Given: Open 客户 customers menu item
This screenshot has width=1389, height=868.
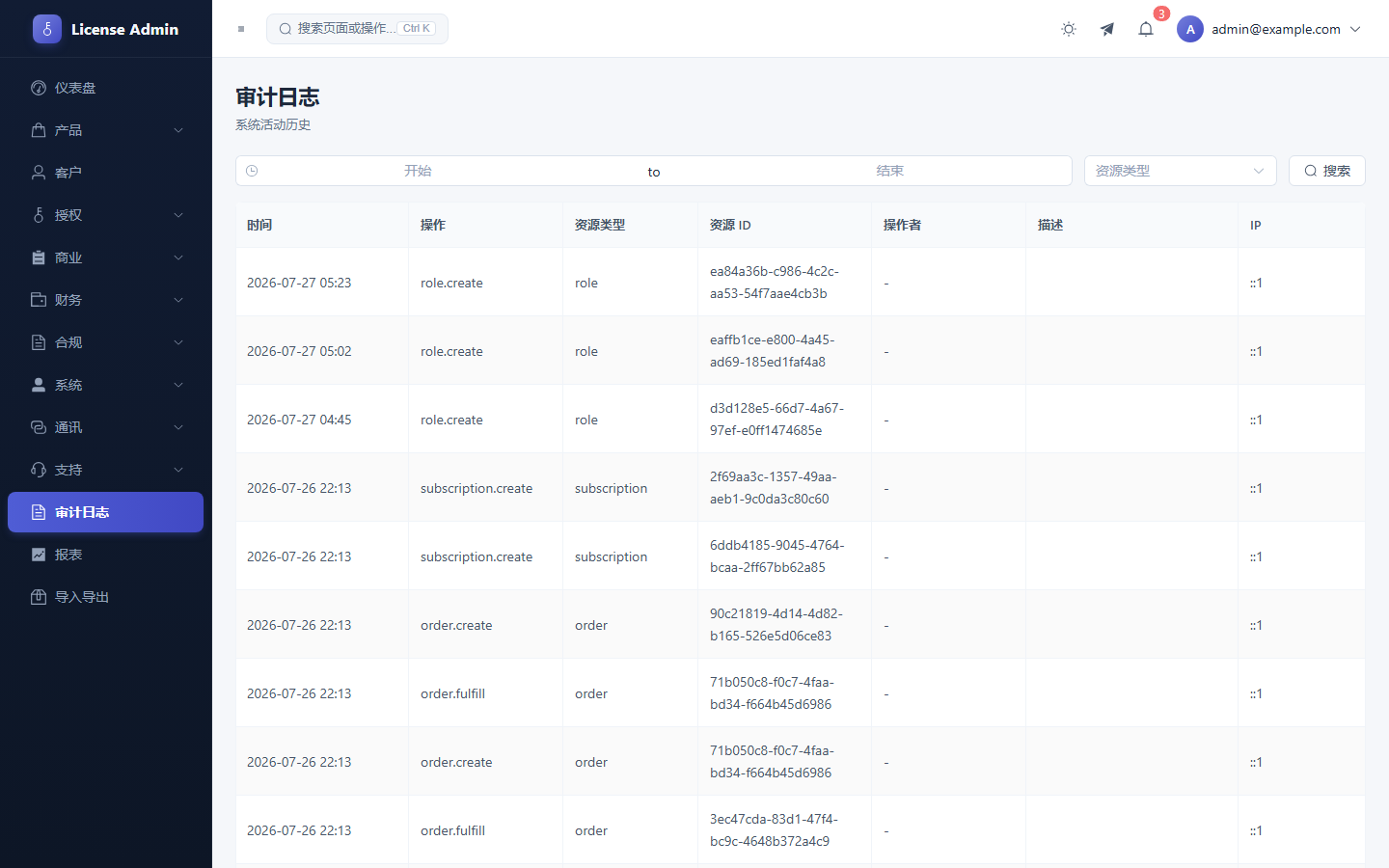Looking at the screenshot, I should tap(106, 173).
